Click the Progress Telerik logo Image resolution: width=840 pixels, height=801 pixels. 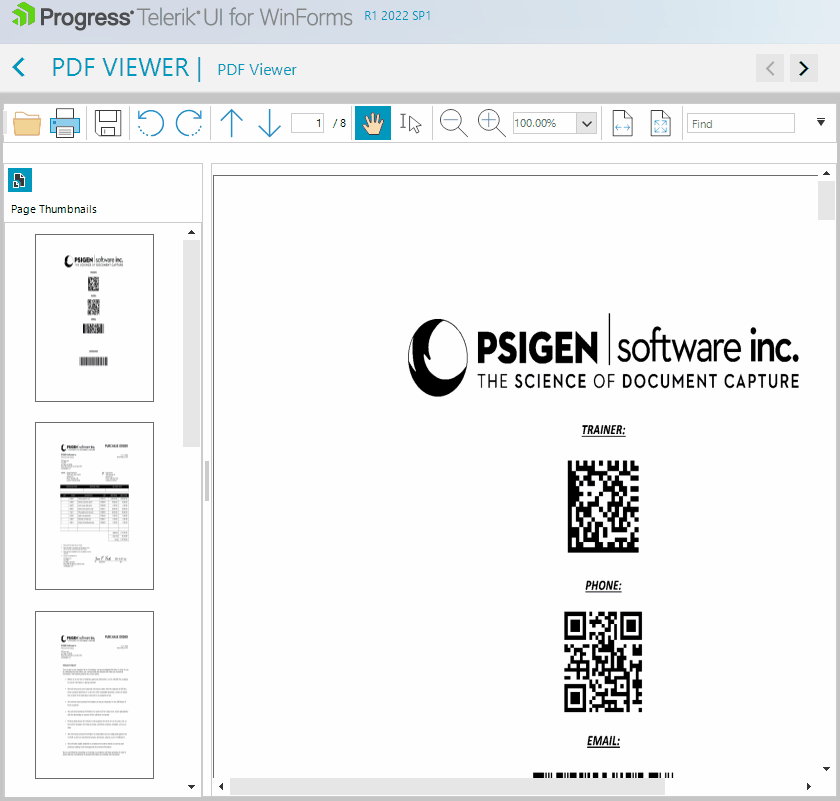tap(182, 17)
